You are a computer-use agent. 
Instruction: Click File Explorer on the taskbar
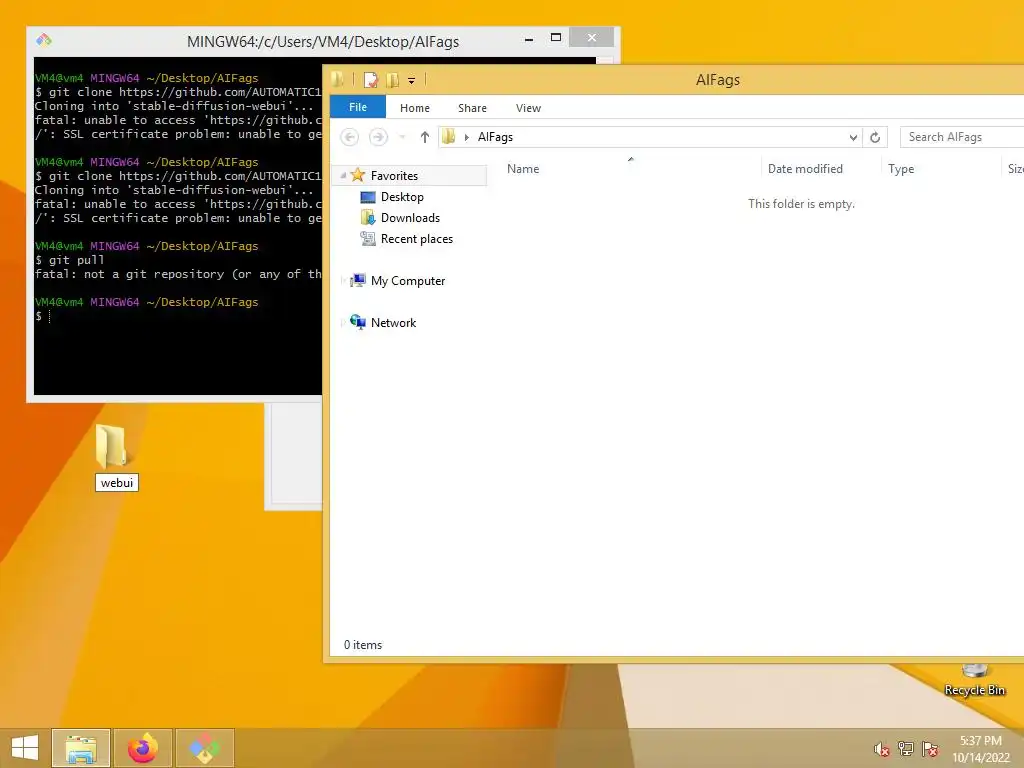(x=81, y=748)
